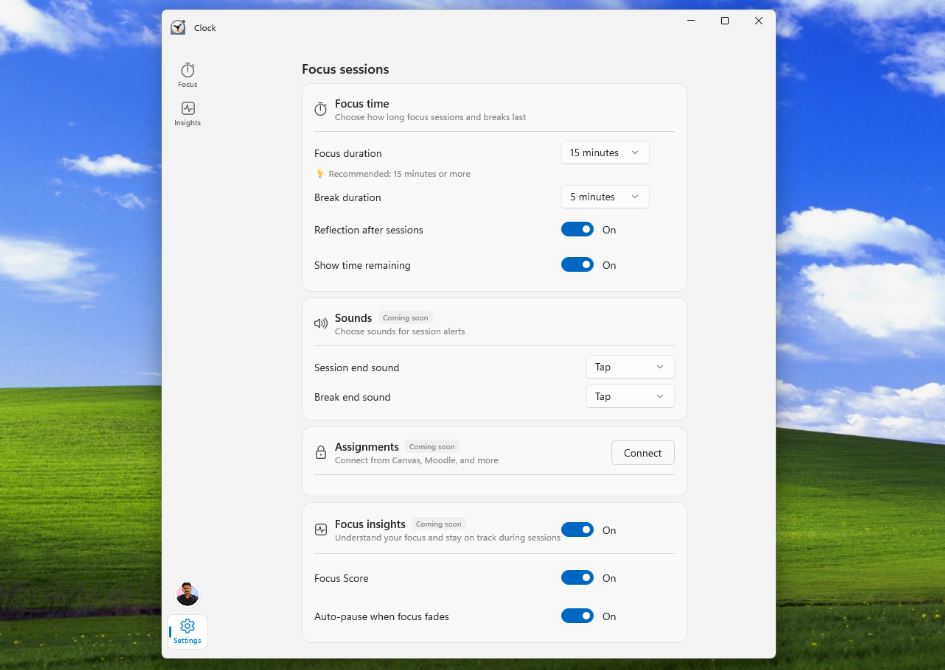This screenshot has width=945, height=670.
Task: Click the Focus insights chart icon
Action: pyautogui.click(x=321, y=530)
